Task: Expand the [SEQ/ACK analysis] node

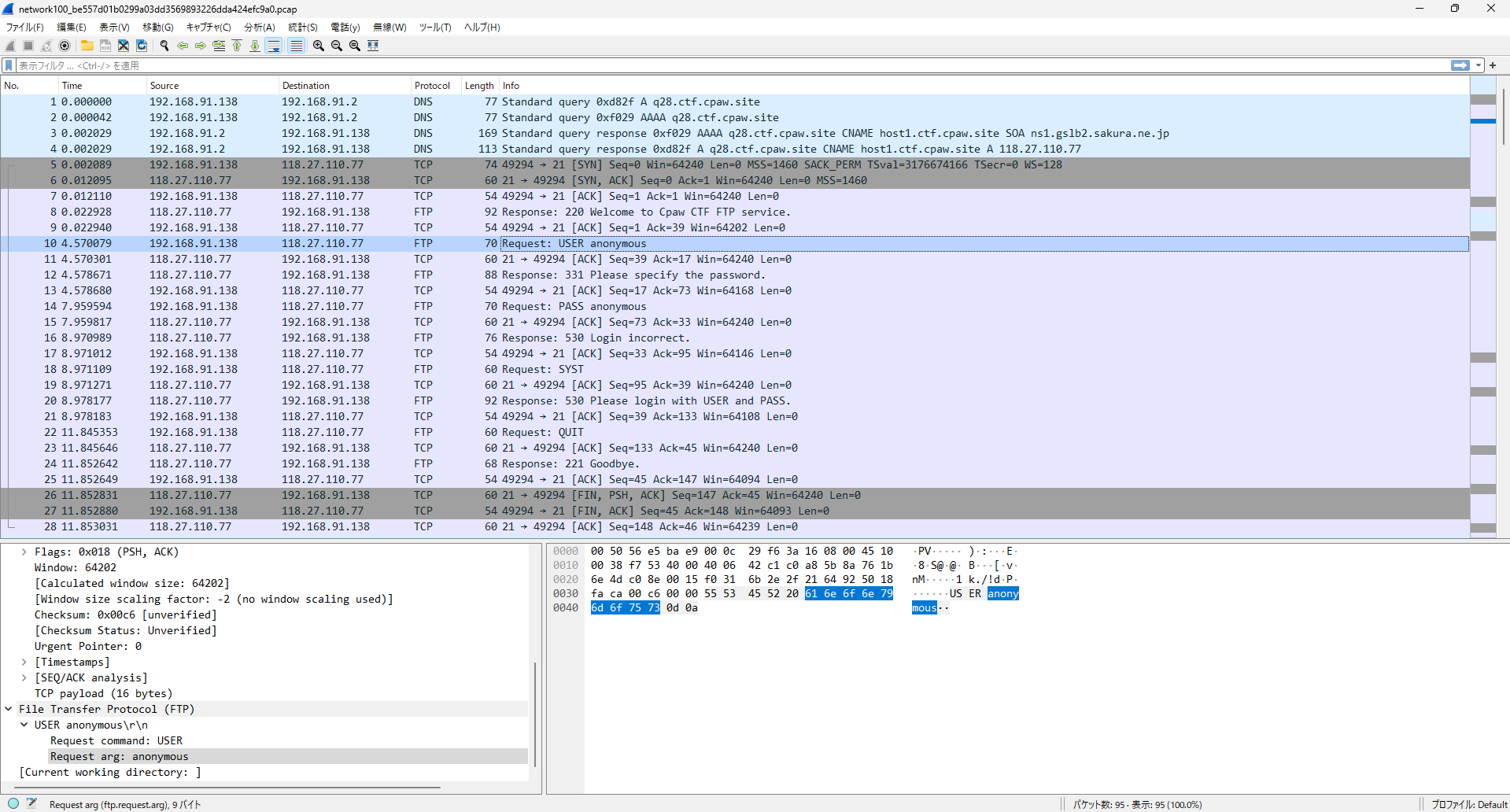Action: click(x=24, y=677)
